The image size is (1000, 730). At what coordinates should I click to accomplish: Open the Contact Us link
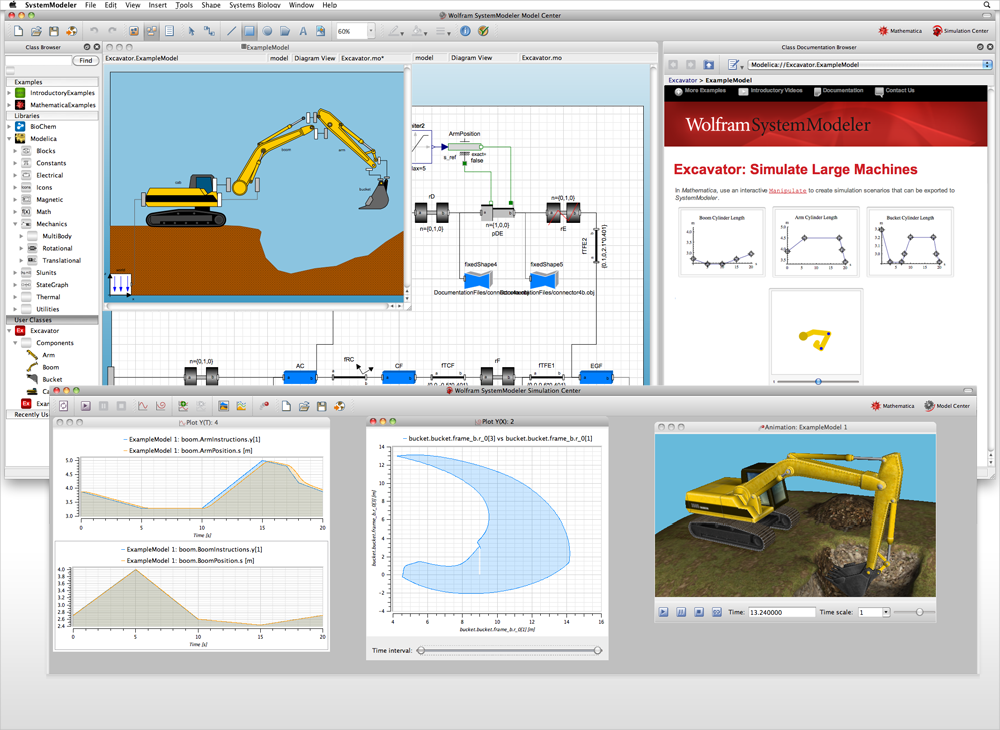[895, 91]
